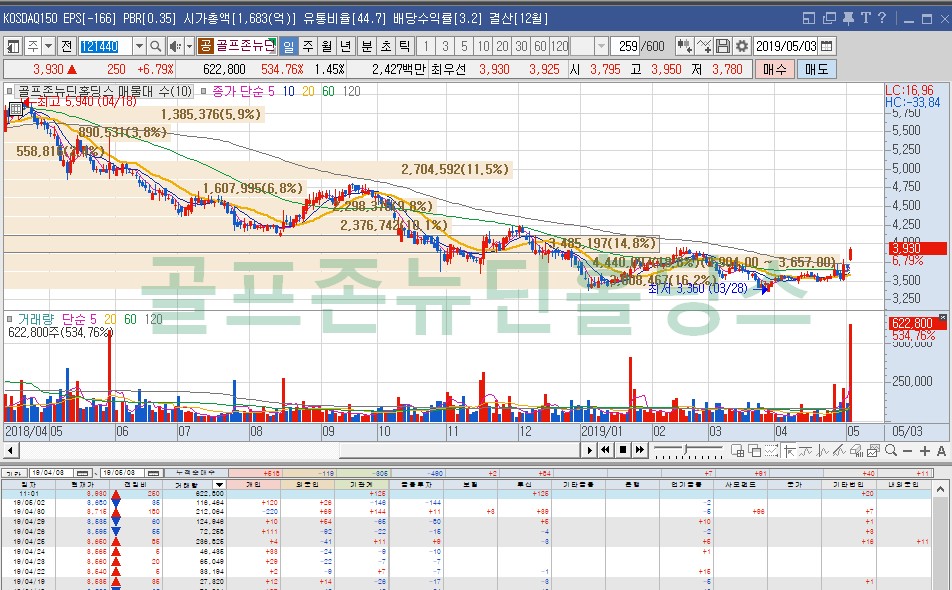Select the 주 weekly period toggle

pyautogui.click(x=308, y=46)
